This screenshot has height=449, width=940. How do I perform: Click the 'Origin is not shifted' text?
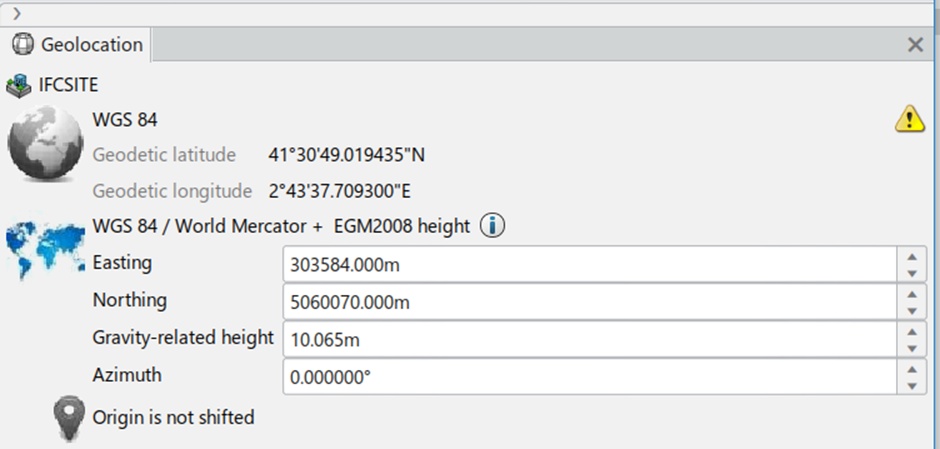coord(173,417)
